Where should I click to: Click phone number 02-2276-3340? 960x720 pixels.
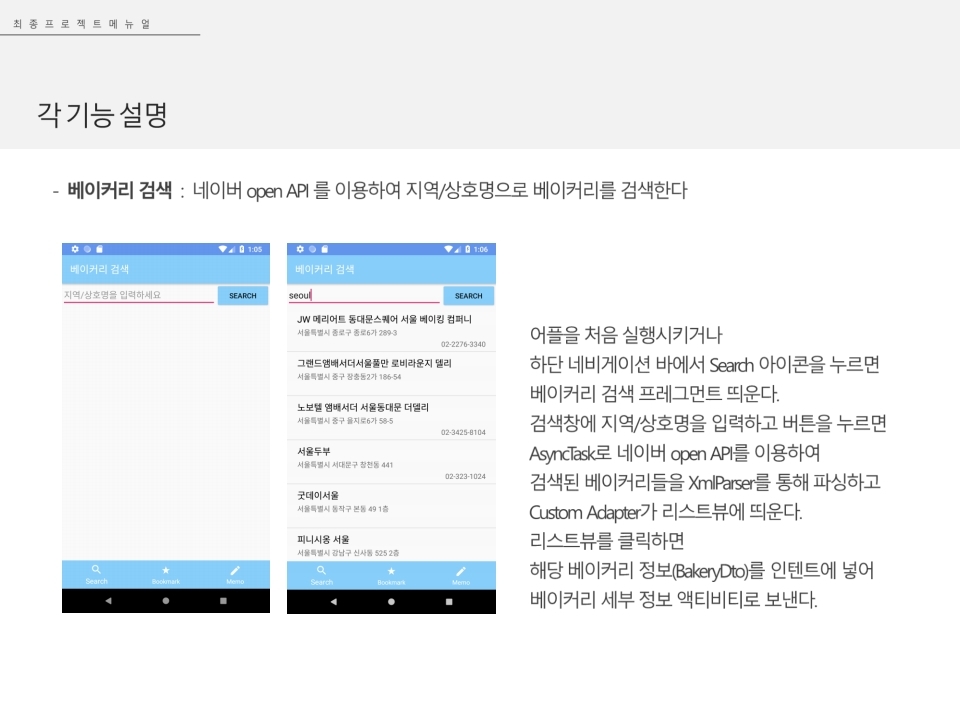(463, 344)
